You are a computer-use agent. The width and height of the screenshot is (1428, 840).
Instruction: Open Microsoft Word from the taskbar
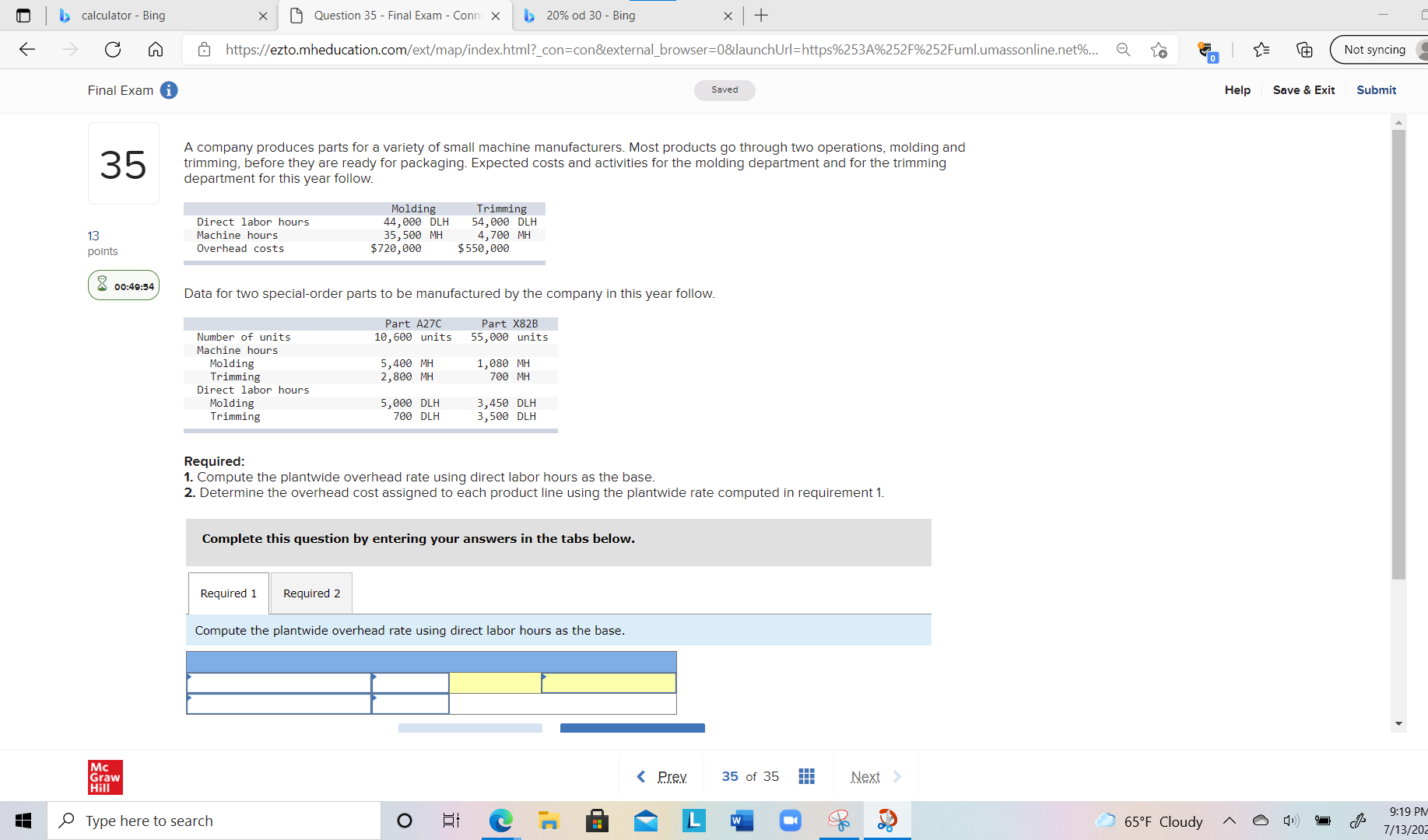pos(741,820)
